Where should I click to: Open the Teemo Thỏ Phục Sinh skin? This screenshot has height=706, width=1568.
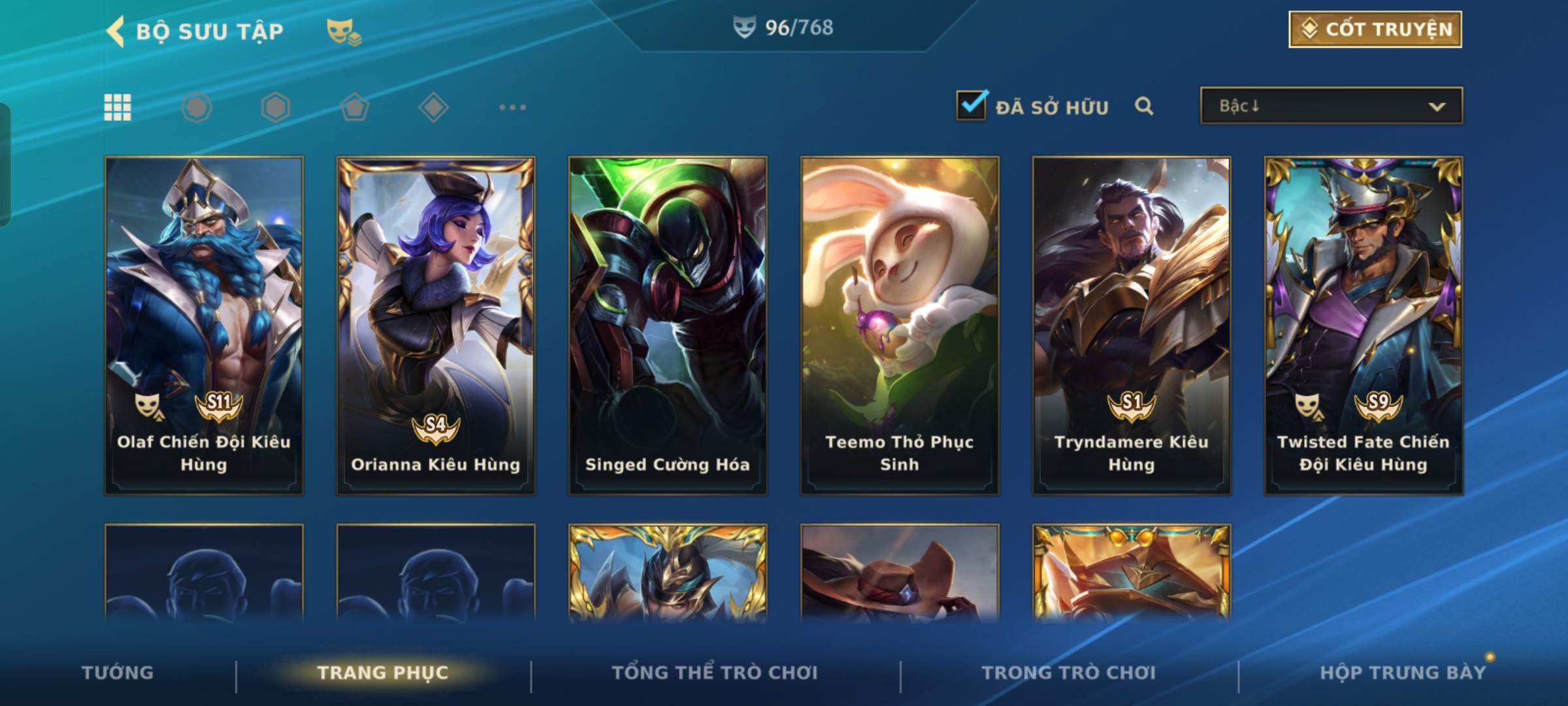pos(900,326)
